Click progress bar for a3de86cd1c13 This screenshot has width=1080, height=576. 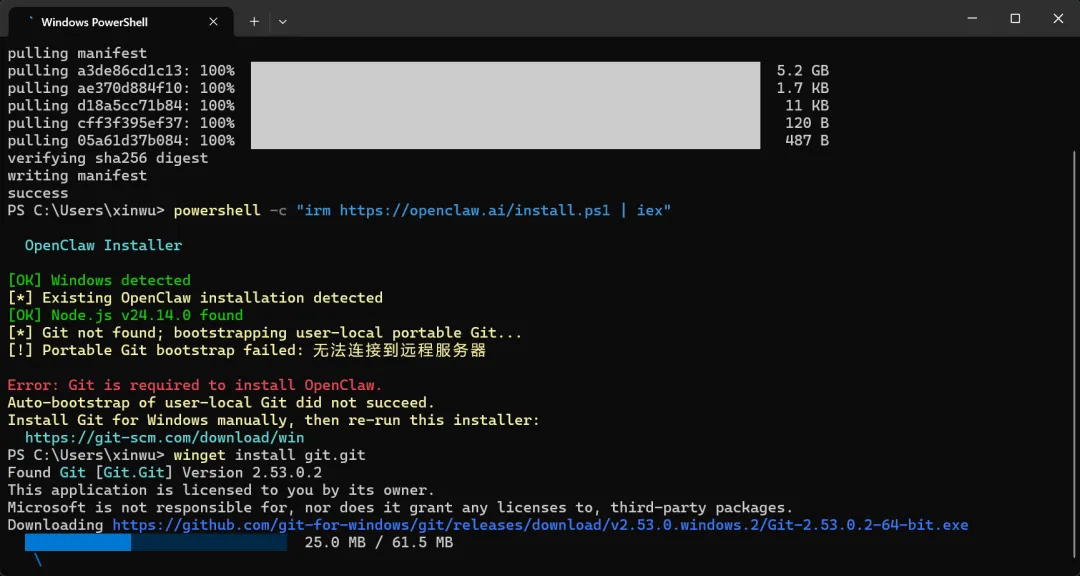[505, 71]
